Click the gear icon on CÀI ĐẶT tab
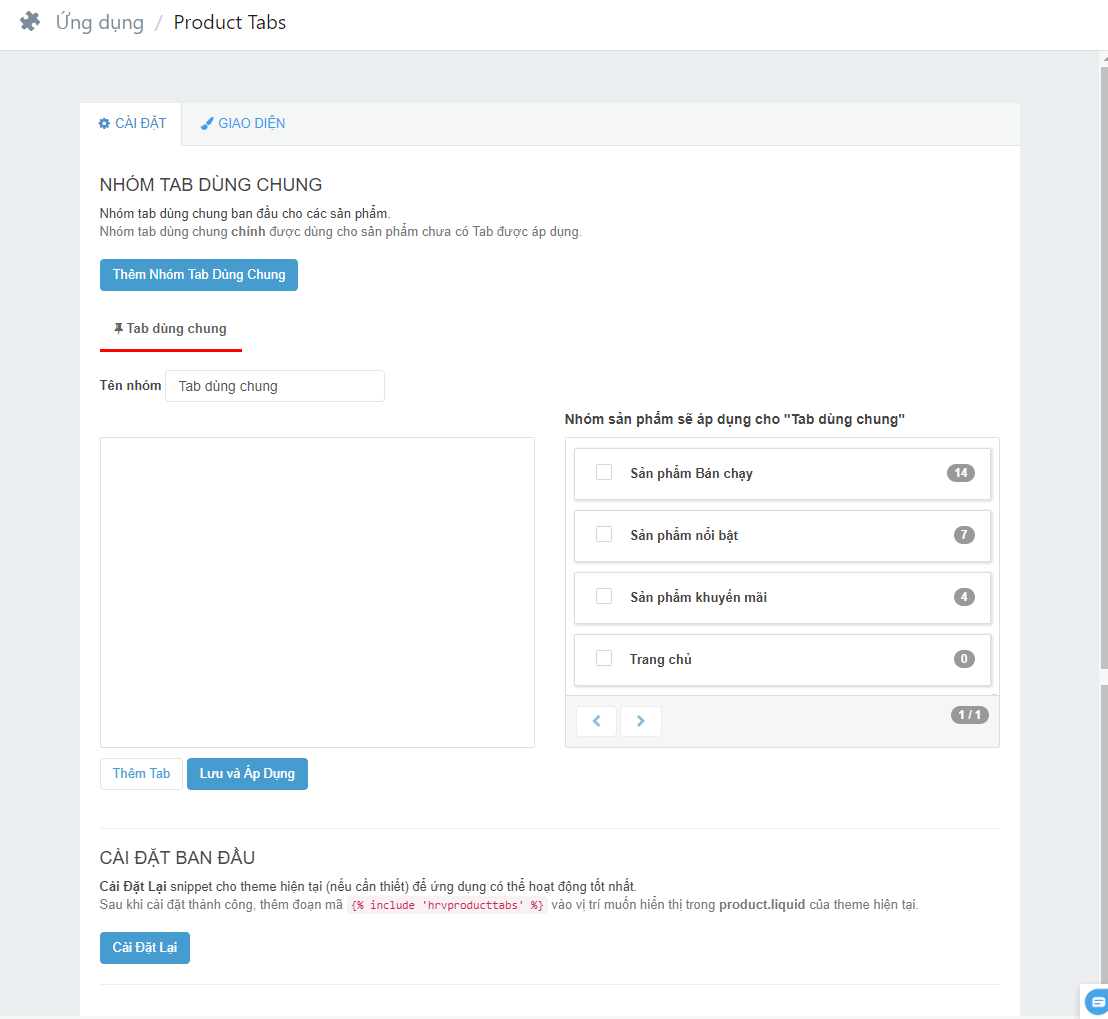The height and width of the screenshot is (1019, 1108). click(104, 124)
